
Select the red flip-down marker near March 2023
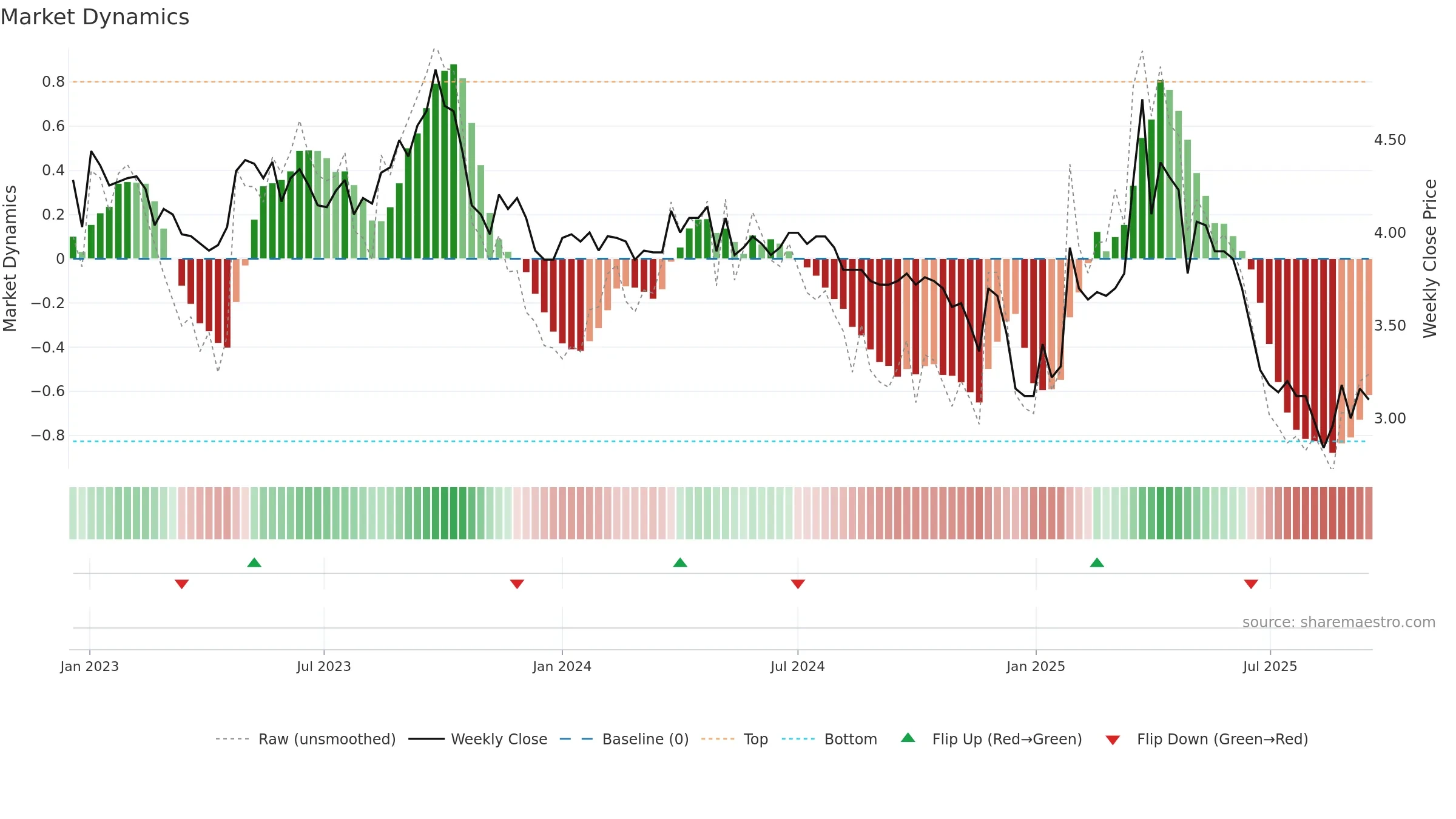[x=182, y=584]
